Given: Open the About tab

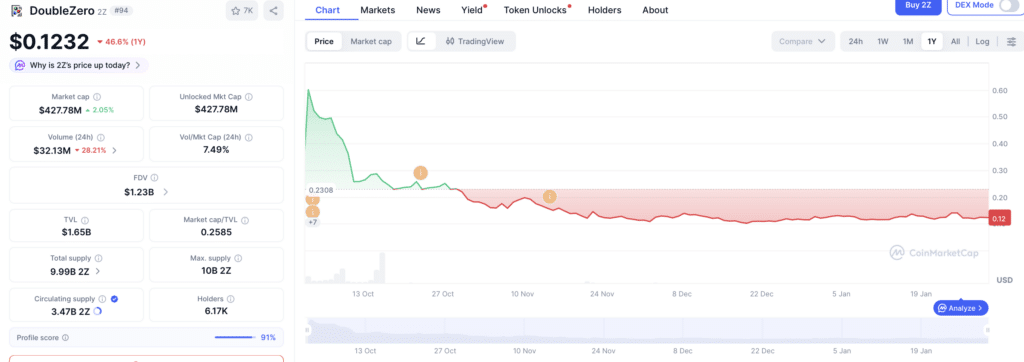Looking at the screenshot, I should [x=655, y=10].
